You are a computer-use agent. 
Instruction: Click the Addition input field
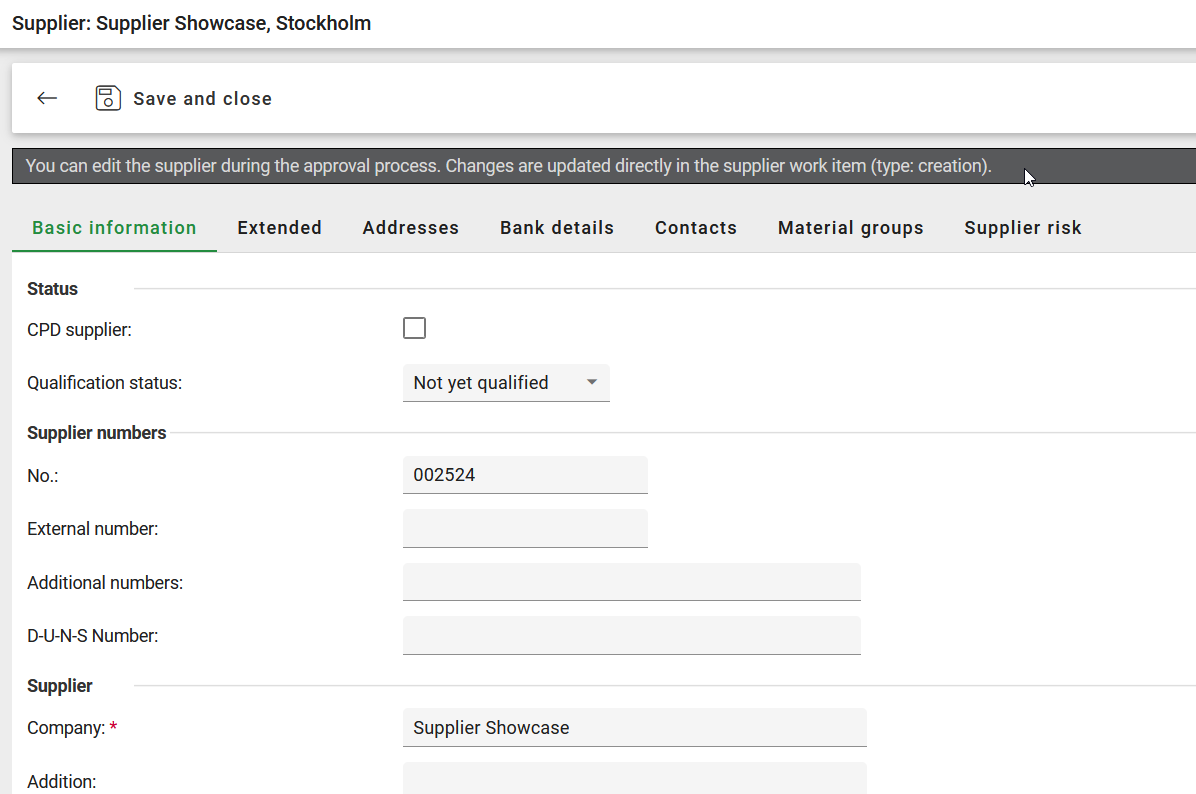point(633,779)
